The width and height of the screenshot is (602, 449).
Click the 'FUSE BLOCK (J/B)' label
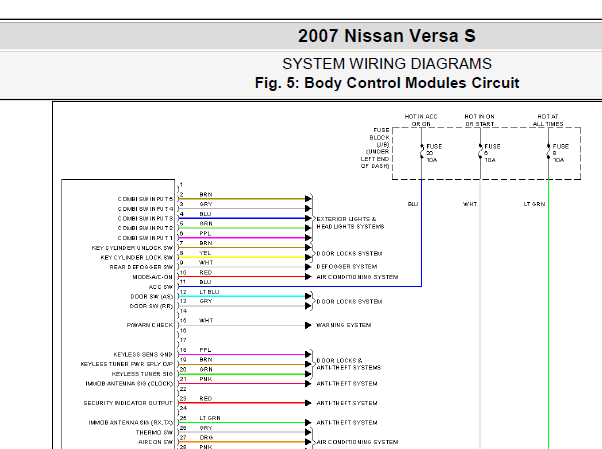(x=379, y=138)
